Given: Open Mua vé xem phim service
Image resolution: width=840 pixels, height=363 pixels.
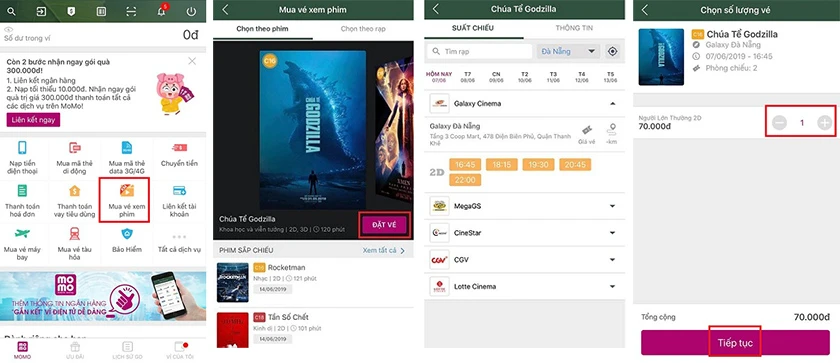Looking at the screenshot, I should [x=127, y=200].
